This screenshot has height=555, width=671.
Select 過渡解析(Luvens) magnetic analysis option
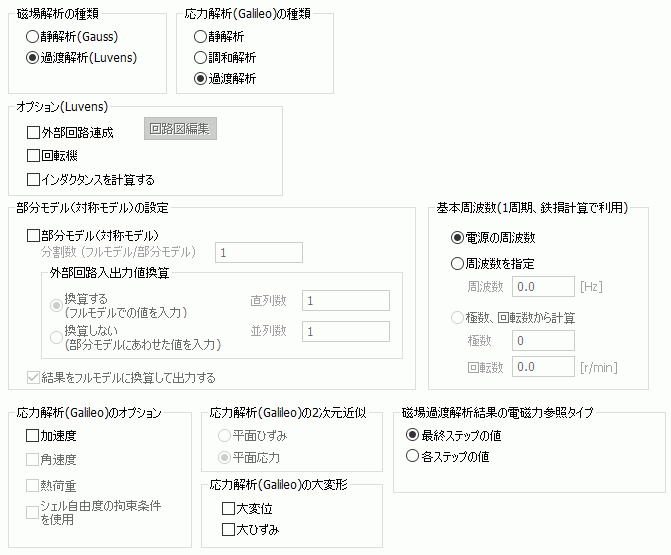click(34, 57)
